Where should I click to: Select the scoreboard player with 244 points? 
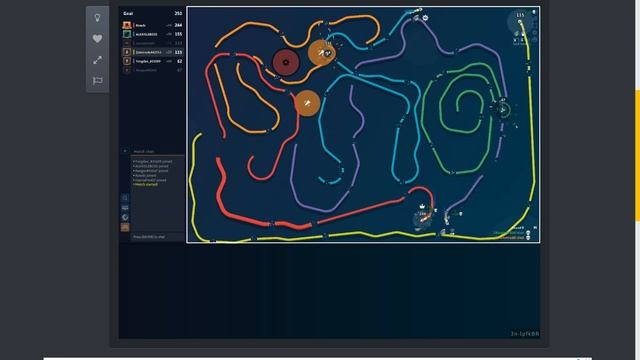[x=152, y=25]
